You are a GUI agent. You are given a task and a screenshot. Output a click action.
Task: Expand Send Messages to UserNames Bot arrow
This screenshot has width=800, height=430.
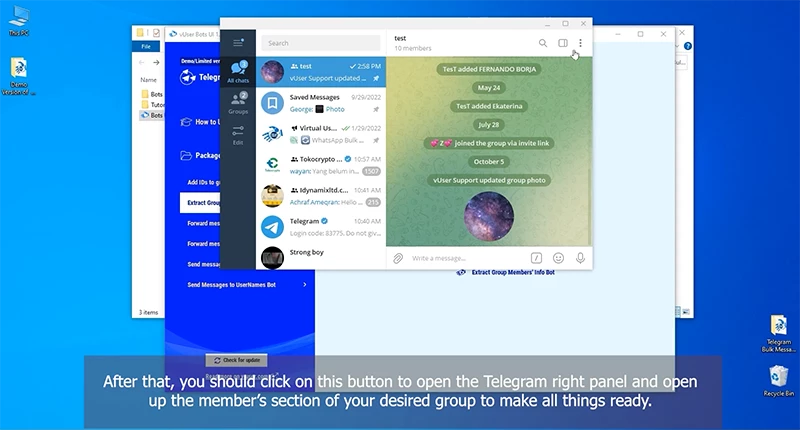pyautogui.click(x=305, y=285)
